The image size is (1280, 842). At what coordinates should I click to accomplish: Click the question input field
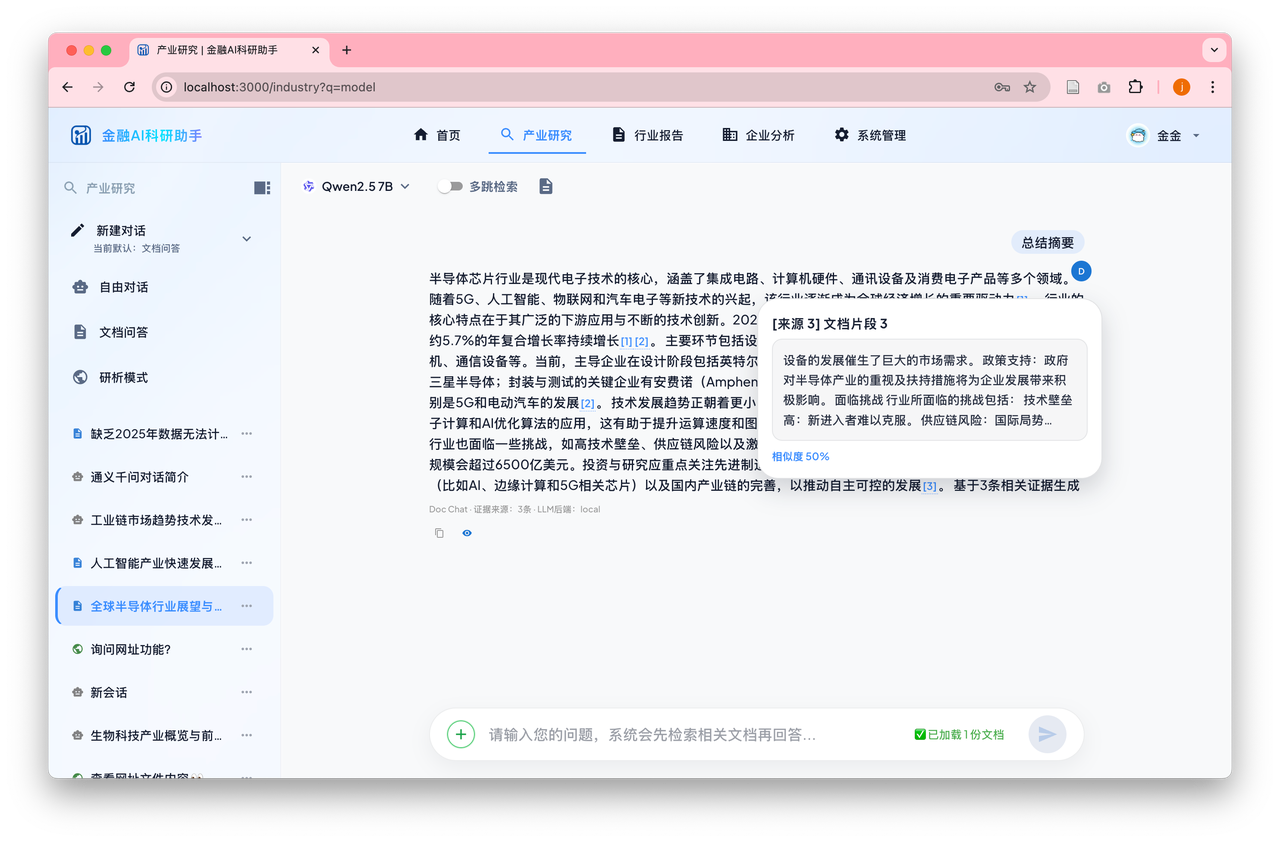(x=690, y=734)
